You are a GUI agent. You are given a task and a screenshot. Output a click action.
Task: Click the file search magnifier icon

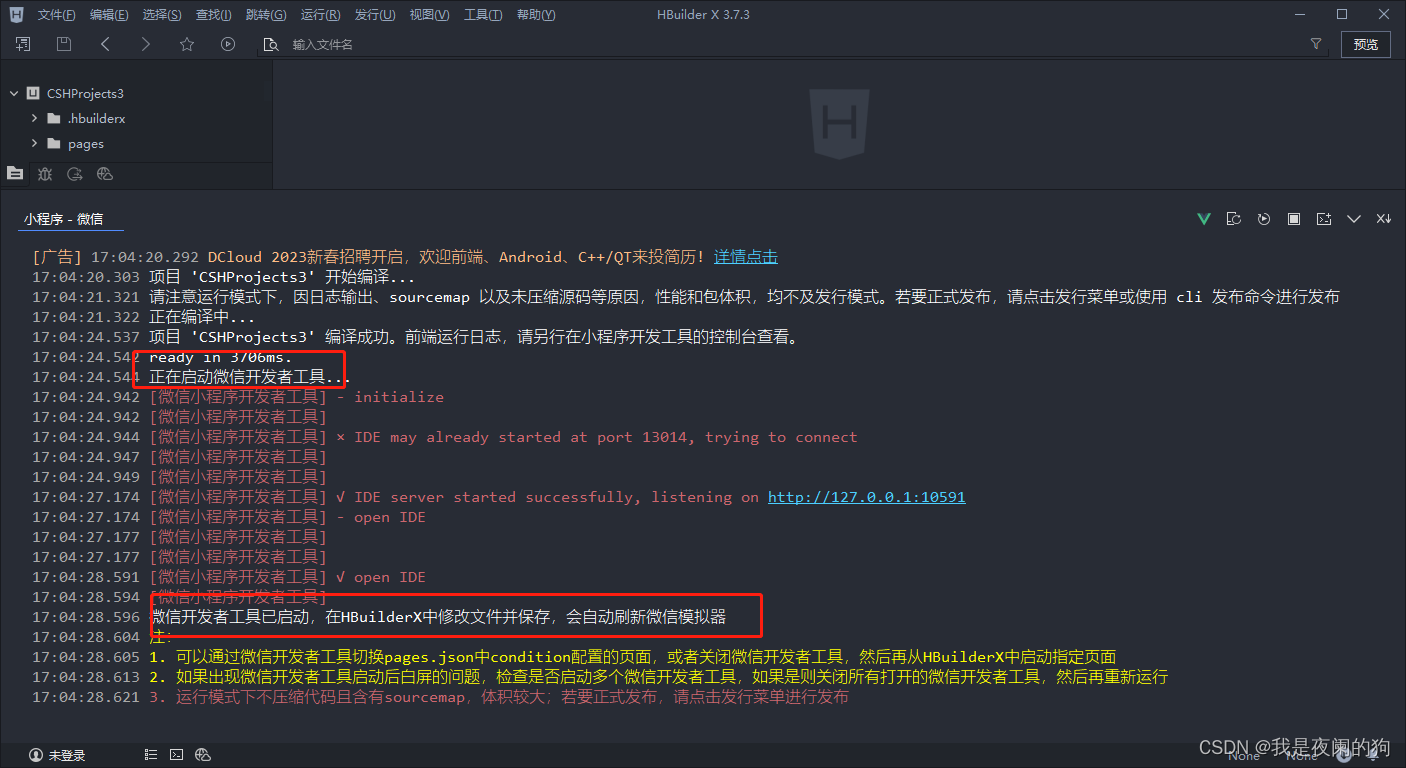point(270,44)
